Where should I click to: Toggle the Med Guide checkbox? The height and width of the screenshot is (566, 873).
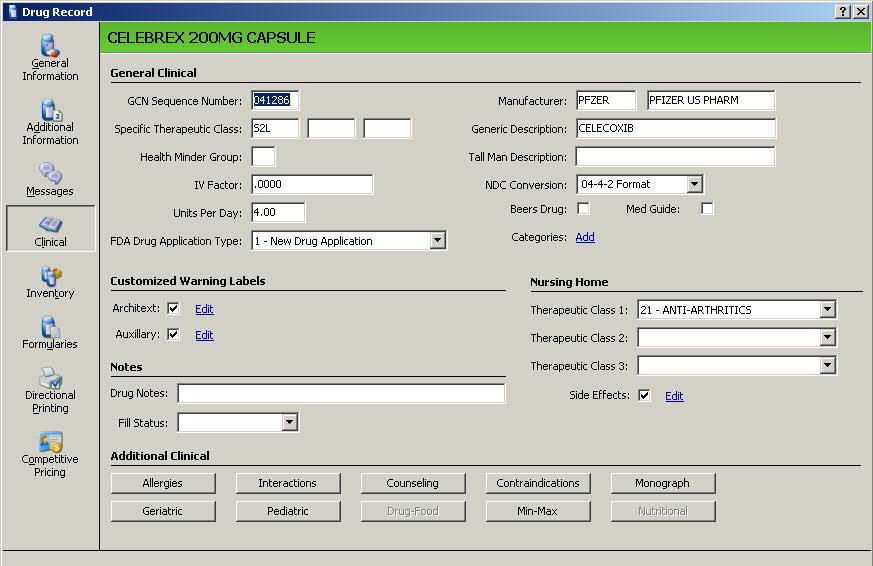707,209
